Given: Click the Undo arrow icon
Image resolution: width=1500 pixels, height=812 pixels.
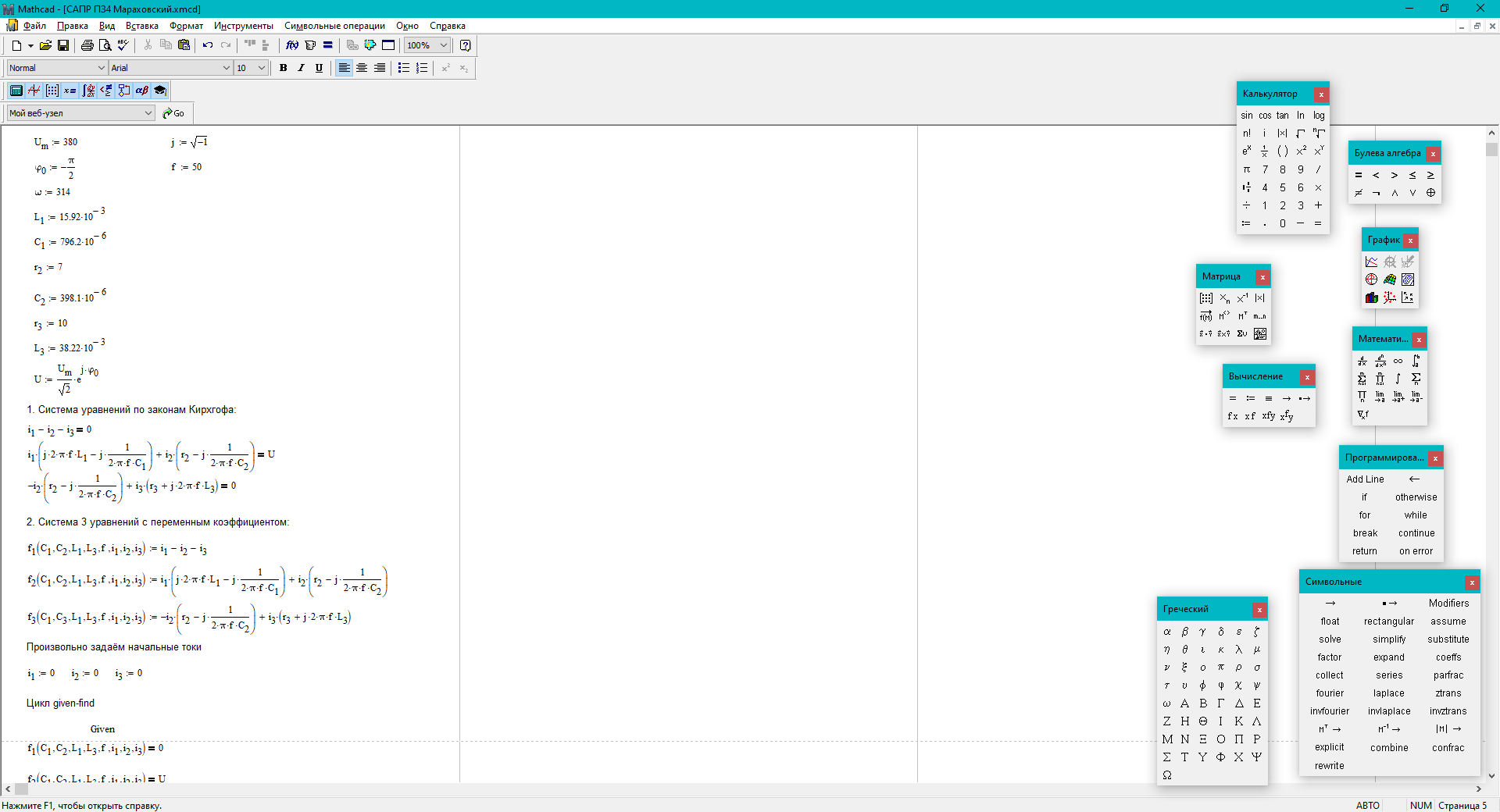Looking at the screenshot, I should [208, 45].
